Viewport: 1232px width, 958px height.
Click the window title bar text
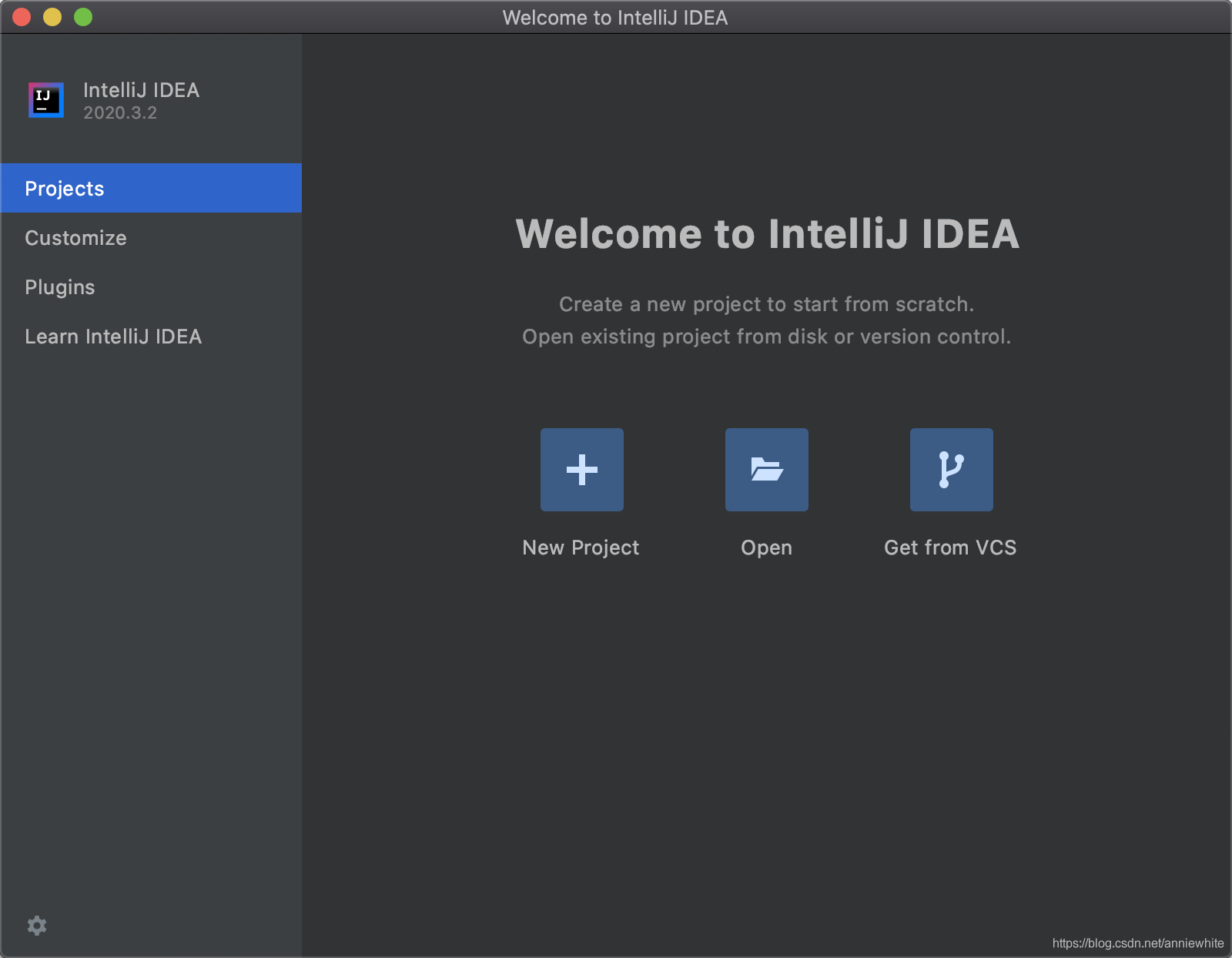point(614,18)
